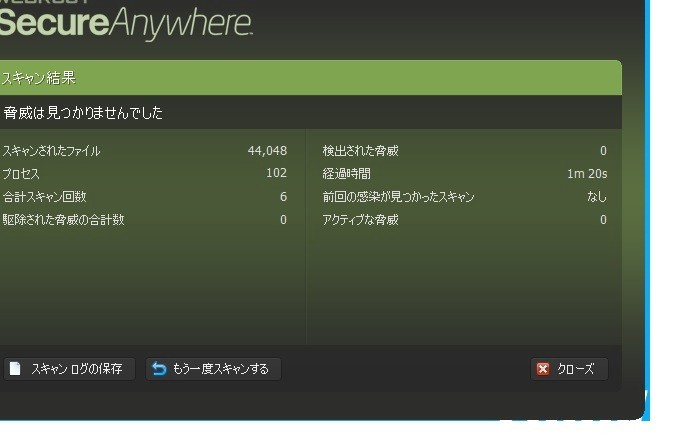Click the プロセス label
Viewport: 687px width, 437px height.
coord(21,174)
